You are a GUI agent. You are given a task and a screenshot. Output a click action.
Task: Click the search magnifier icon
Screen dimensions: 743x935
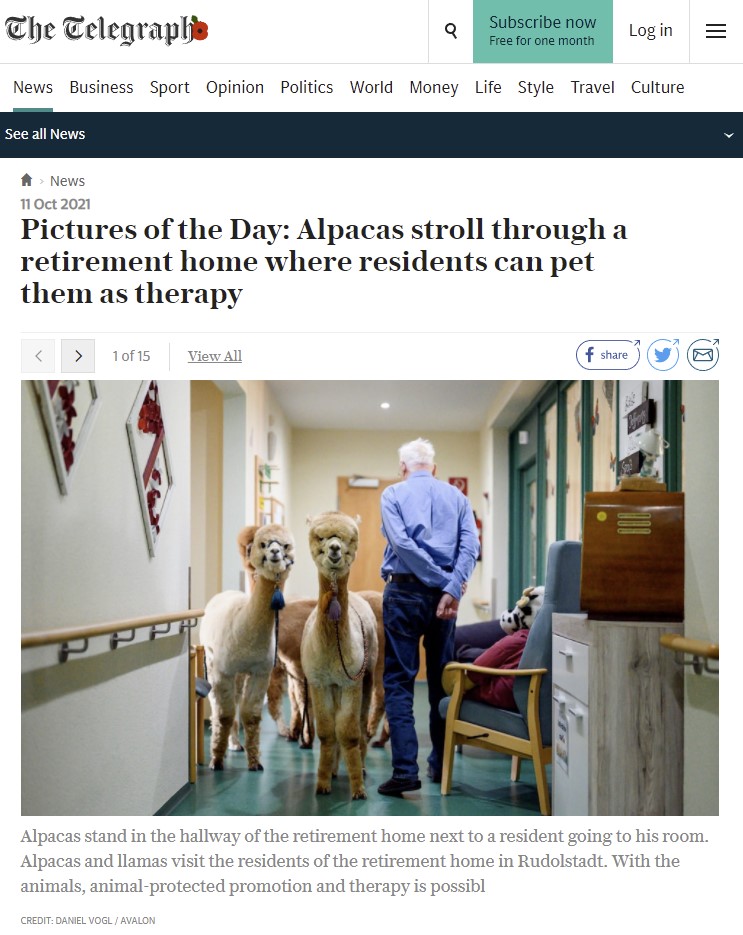(x=451, y=30)
